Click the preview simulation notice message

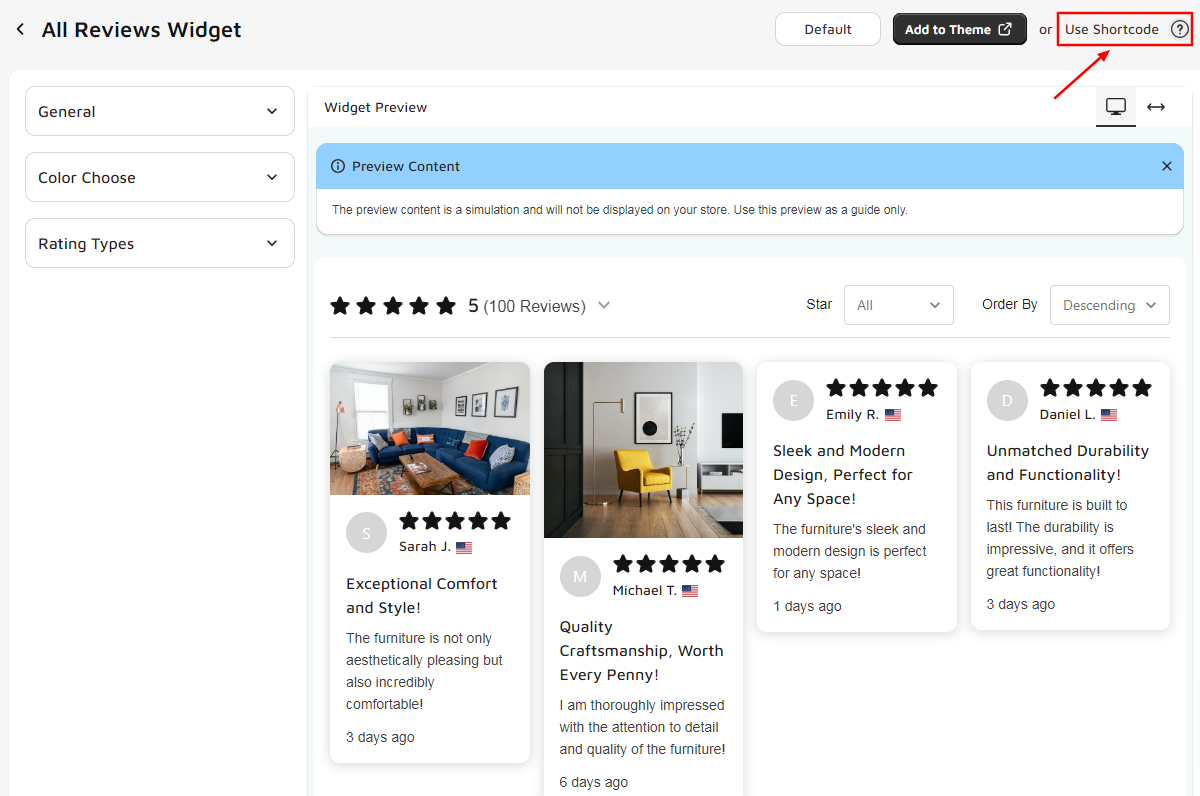tap(620, 210)
